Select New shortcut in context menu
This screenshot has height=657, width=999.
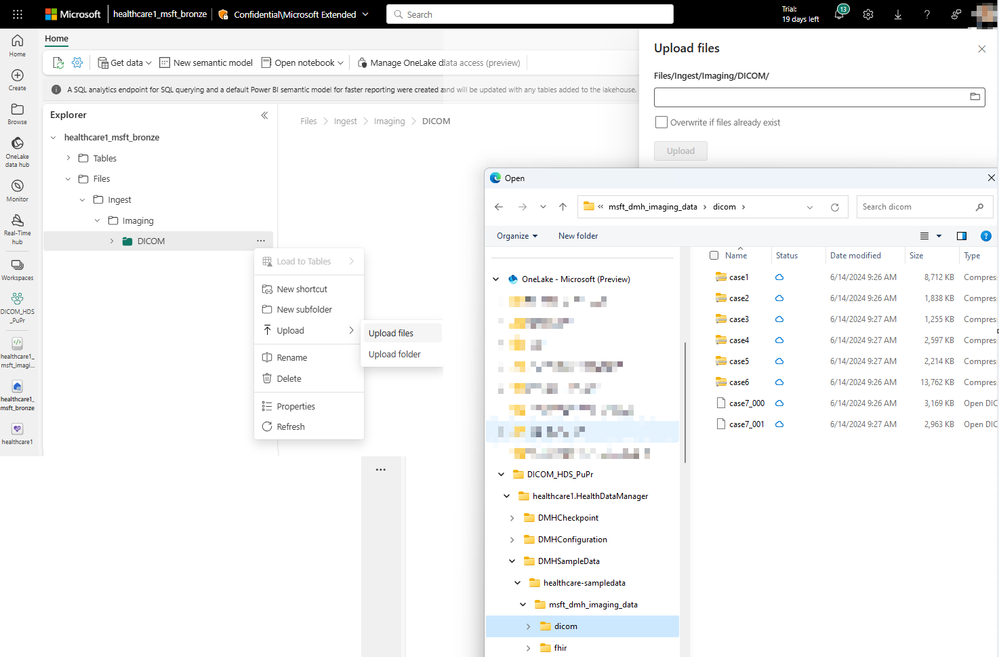[309, 289]
